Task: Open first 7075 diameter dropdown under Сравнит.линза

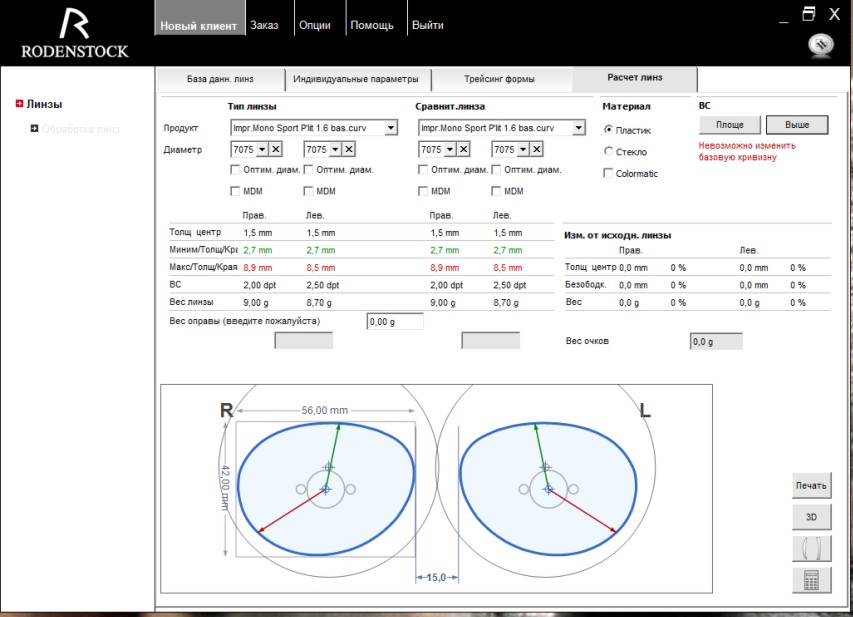Action: pyautogui.click(x=450, y=149)
